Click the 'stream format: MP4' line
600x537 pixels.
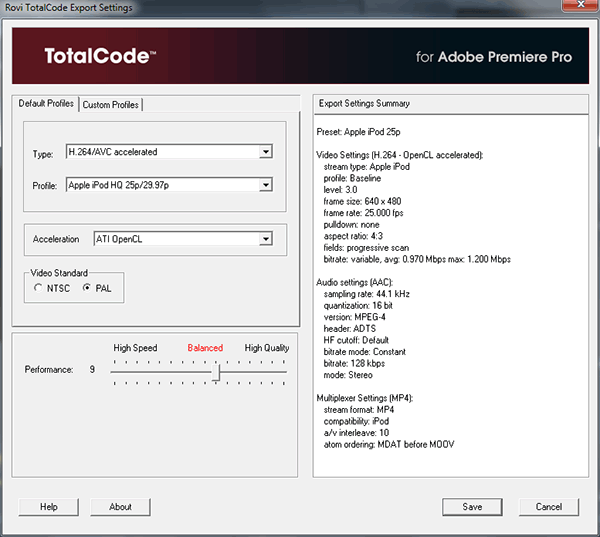tap(359, 410)
